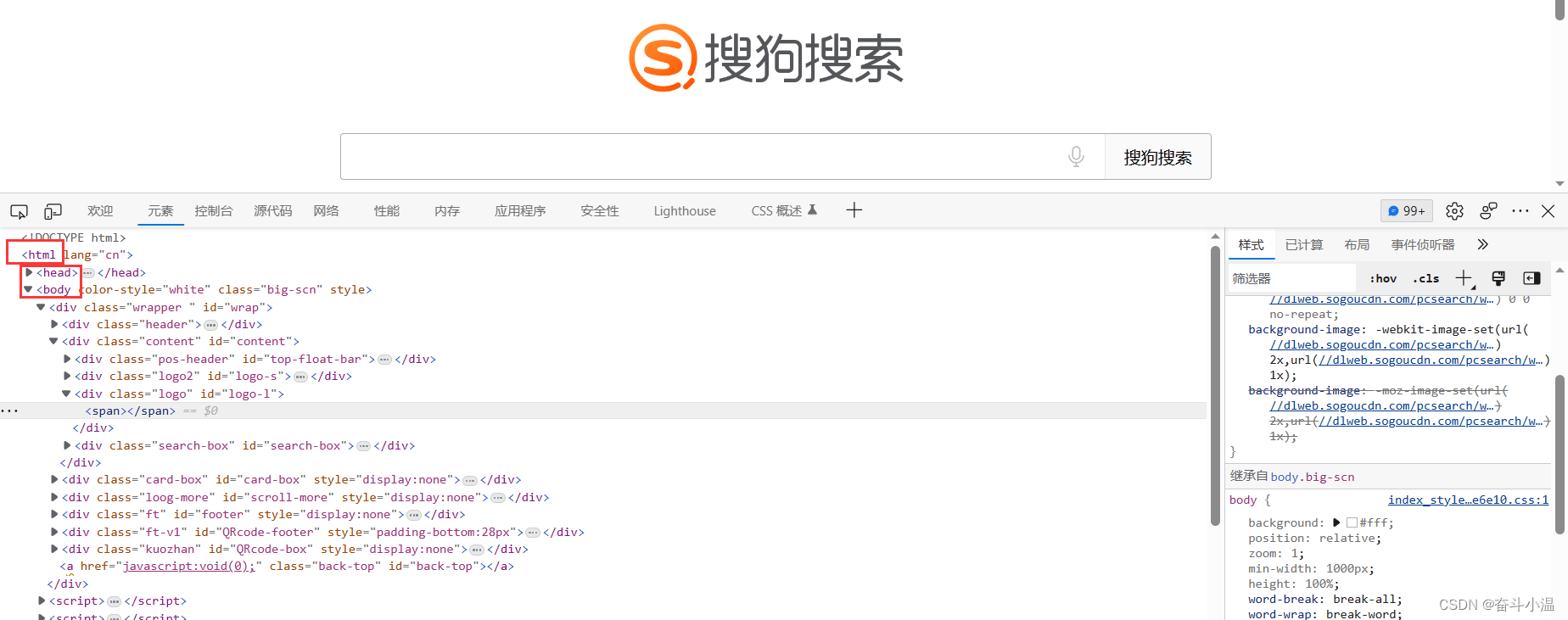This screenshot has width=1568, height=620.
Task: Select the back-top anchor element row
Action: click(287, 566)
